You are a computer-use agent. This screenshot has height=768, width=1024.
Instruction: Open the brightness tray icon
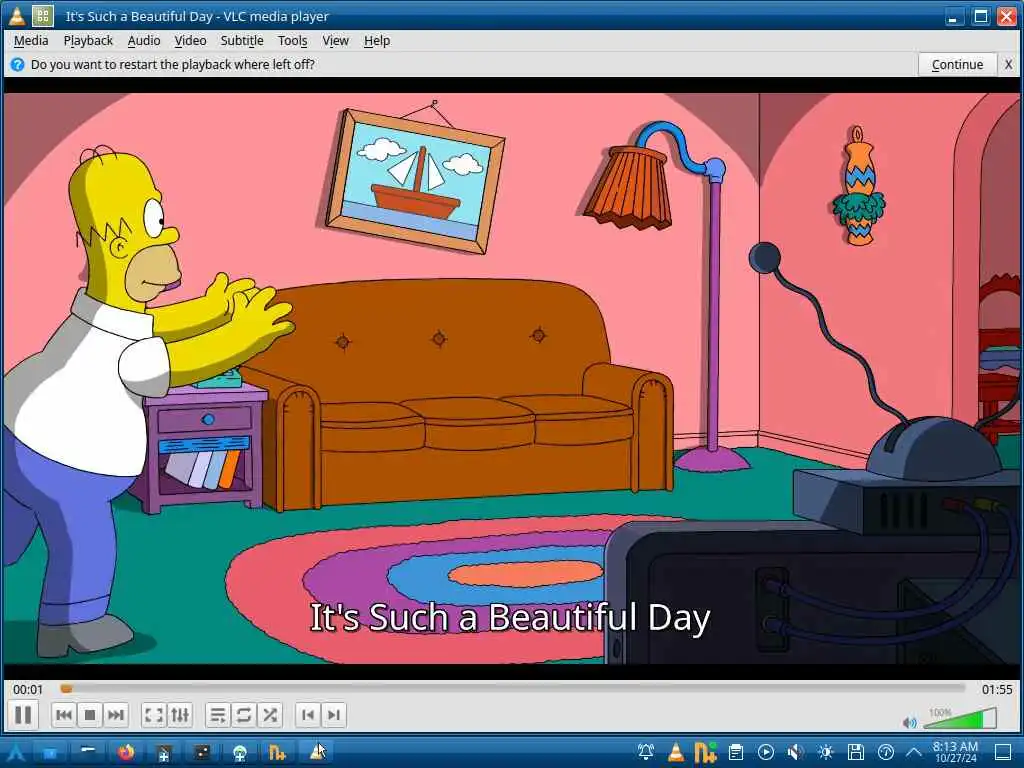[825, 752]
